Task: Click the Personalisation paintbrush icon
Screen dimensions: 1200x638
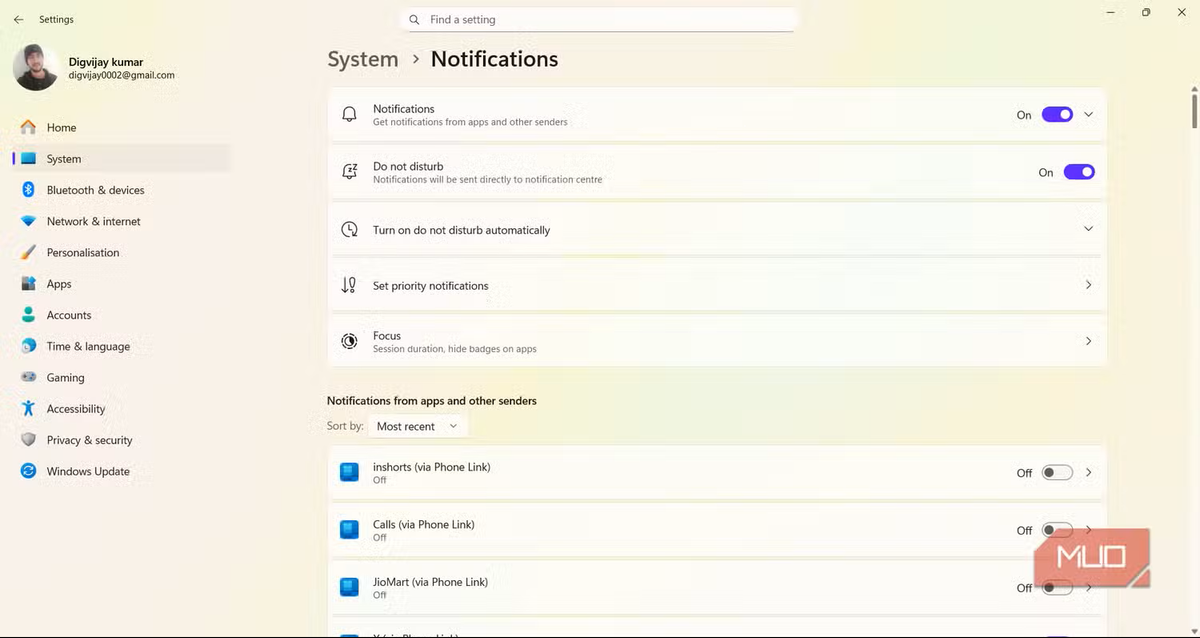Action: [28, 253]
